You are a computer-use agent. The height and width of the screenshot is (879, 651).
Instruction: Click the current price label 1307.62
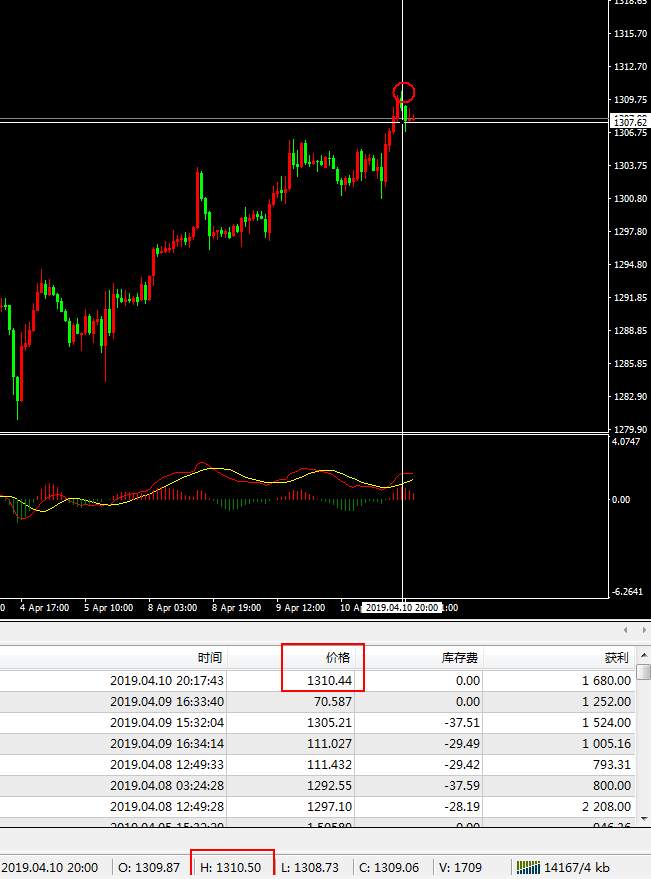click(x=630, y=122)
